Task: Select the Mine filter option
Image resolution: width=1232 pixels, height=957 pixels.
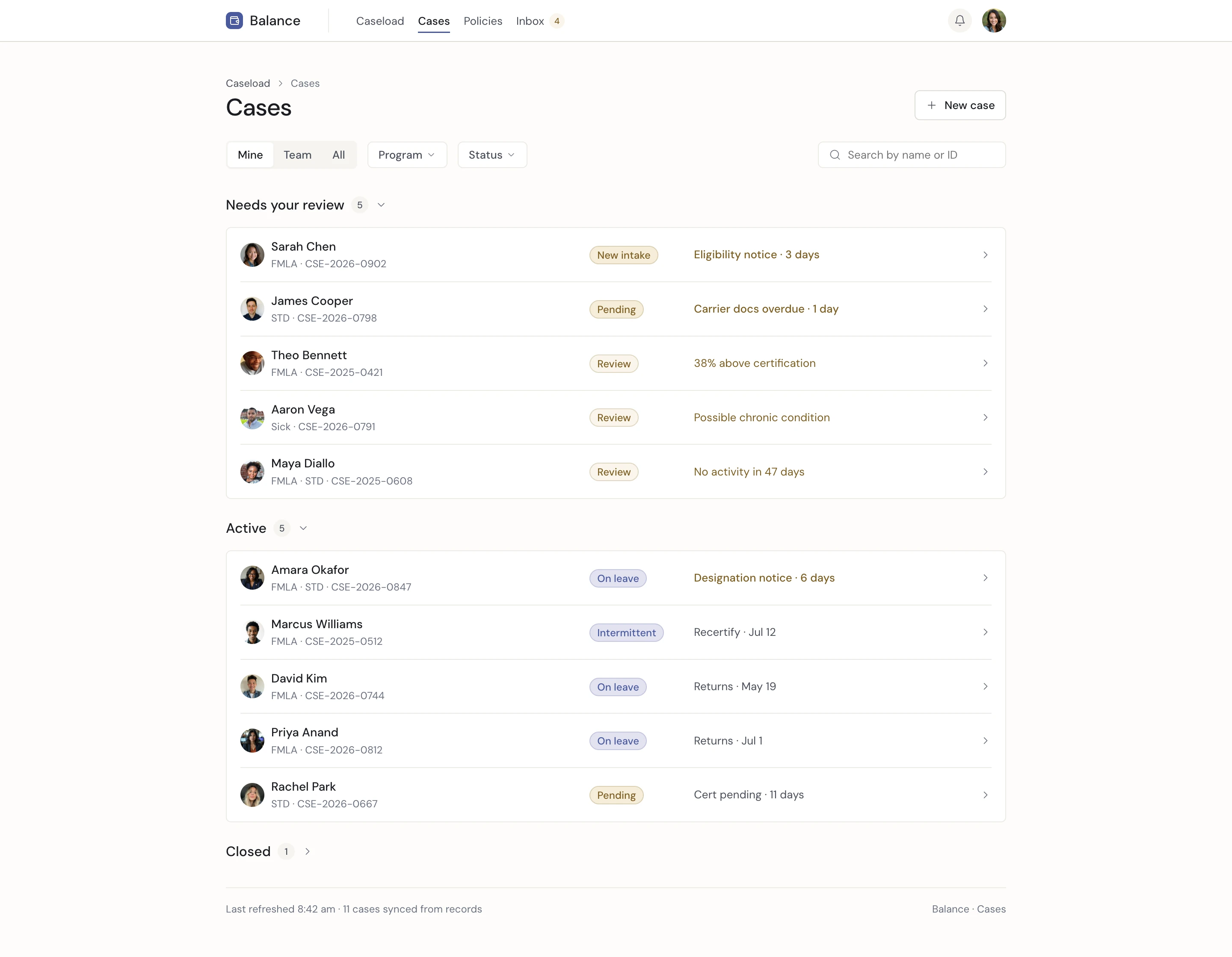Action: (x=250, y=154)
